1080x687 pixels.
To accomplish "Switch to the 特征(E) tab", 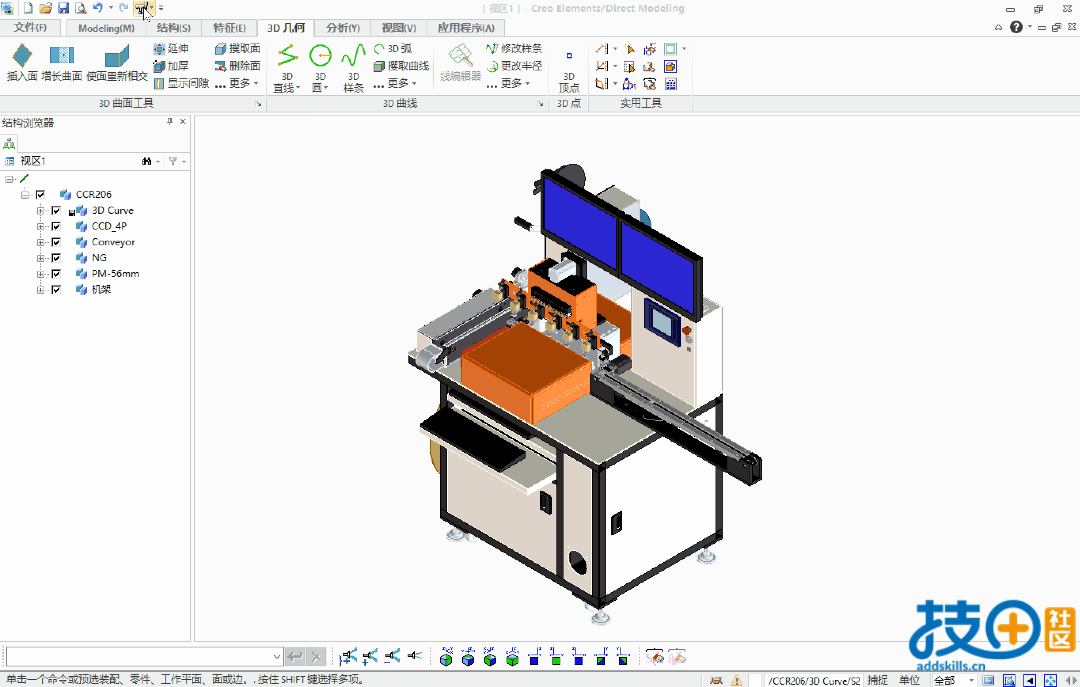I will coord(229,28).
